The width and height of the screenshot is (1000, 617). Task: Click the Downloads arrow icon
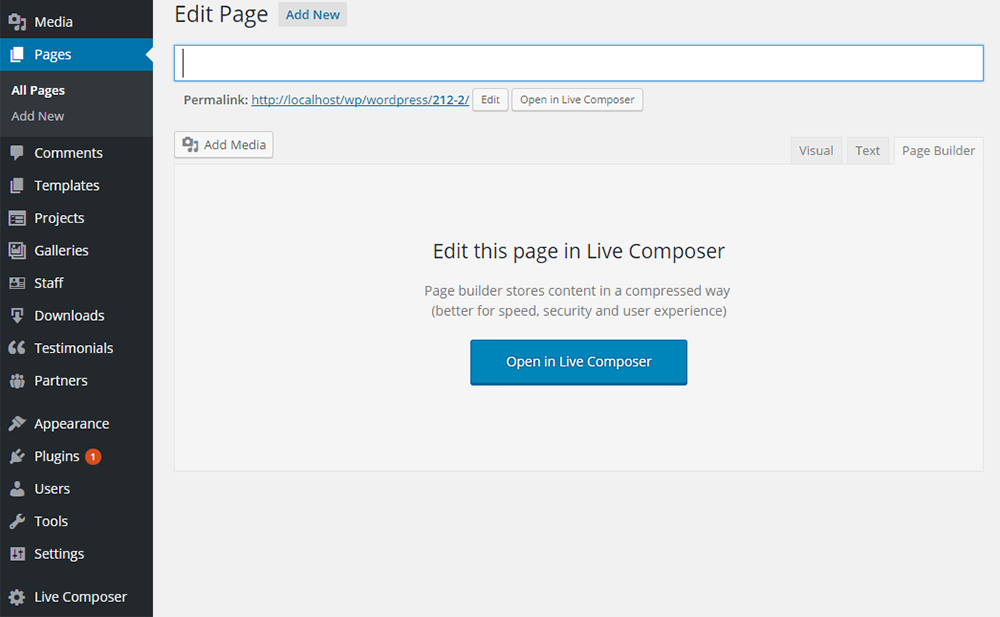click(17, 315)
